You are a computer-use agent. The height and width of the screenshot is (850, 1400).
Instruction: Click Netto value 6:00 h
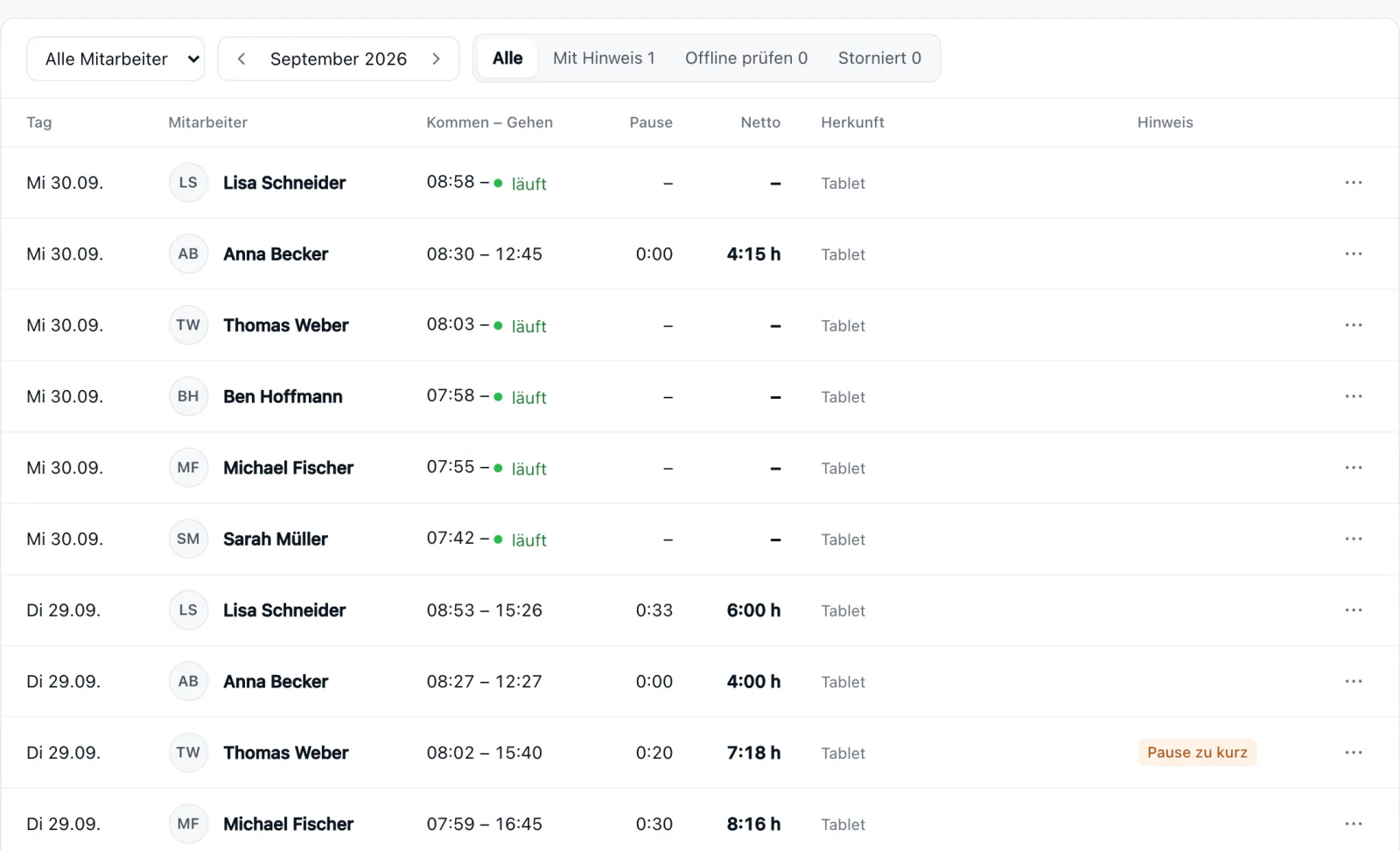tap(753, 610)
